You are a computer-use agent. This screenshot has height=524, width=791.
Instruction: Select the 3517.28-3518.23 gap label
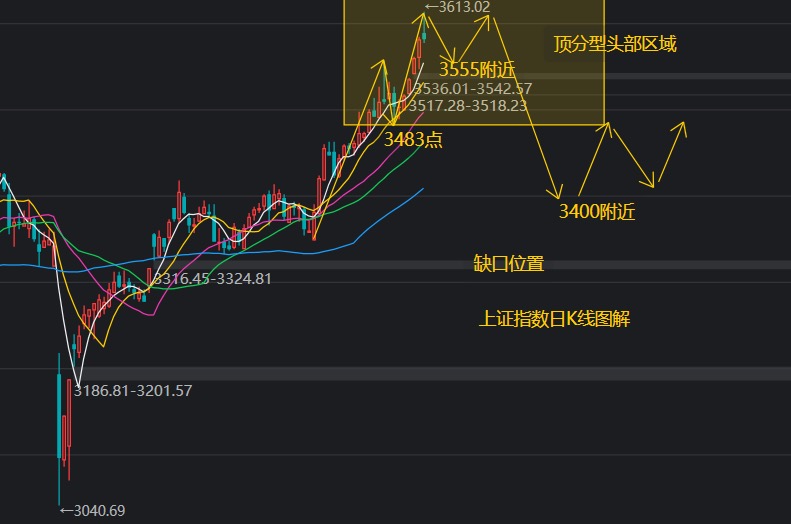coord(468,105)
